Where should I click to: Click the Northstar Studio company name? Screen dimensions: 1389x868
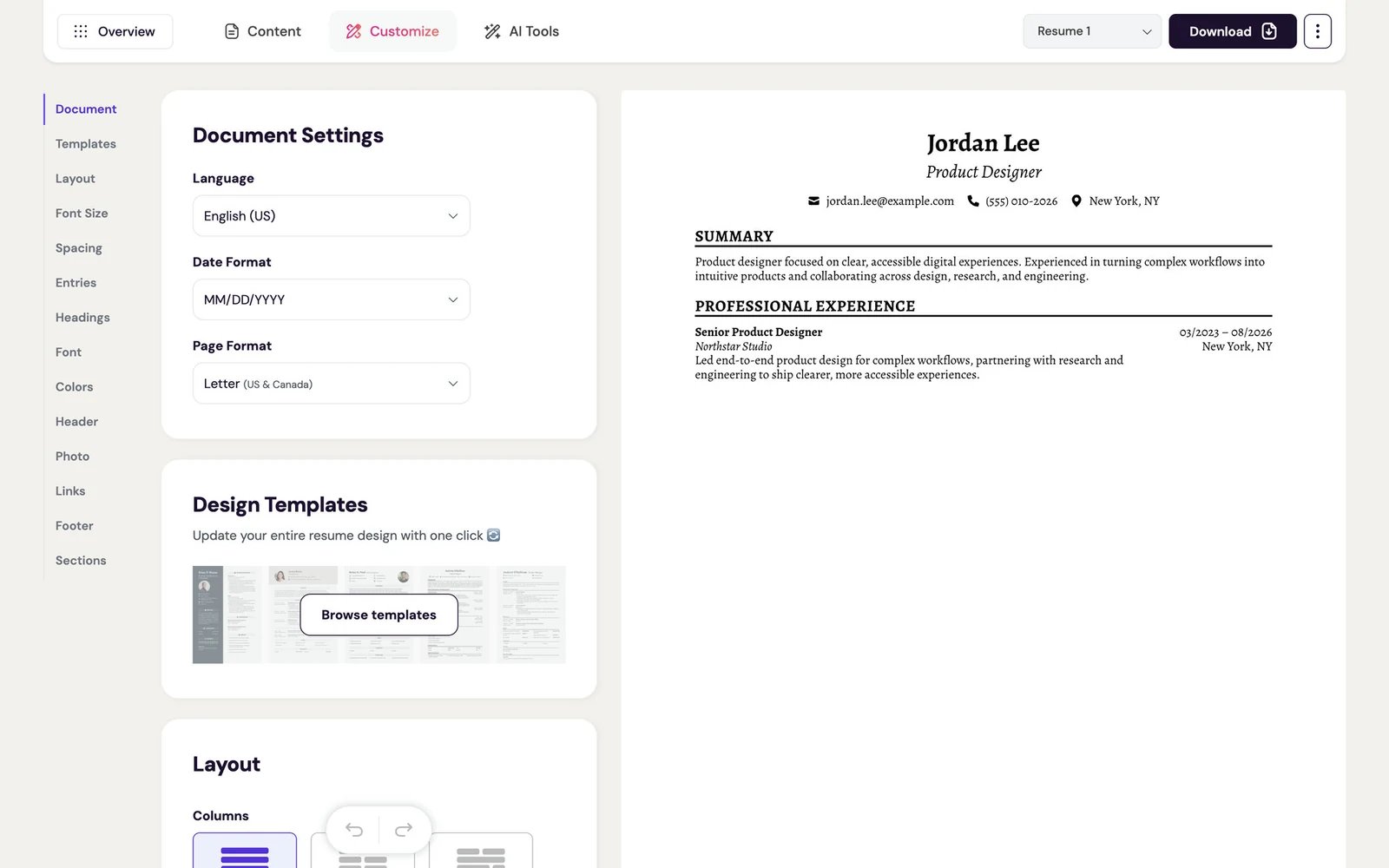[734, 346]
